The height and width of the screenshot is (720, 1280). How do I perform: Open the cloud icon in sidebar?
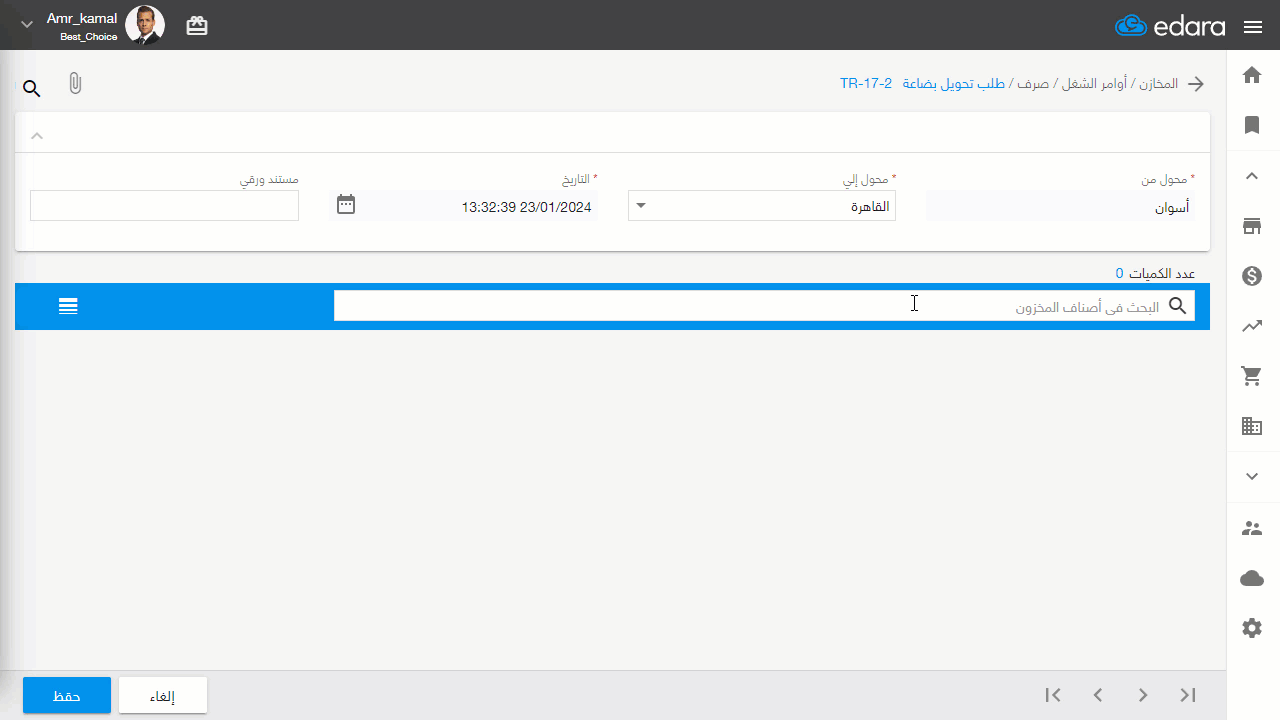tap(1252, 578)
